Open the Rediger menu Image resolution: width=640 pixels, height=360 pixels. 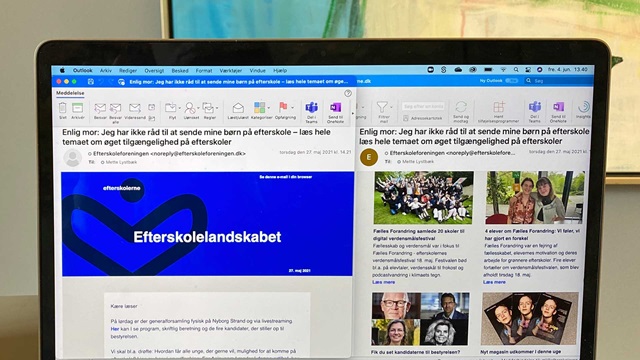pos(128,71)
